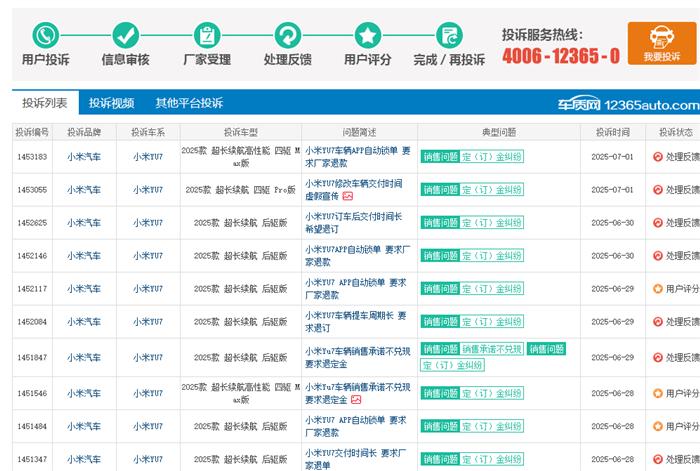This screenshot has width=700, height=471.
Task: Click 用户评分 status icon for complaint 1451546
Action: tap(658, 393)
